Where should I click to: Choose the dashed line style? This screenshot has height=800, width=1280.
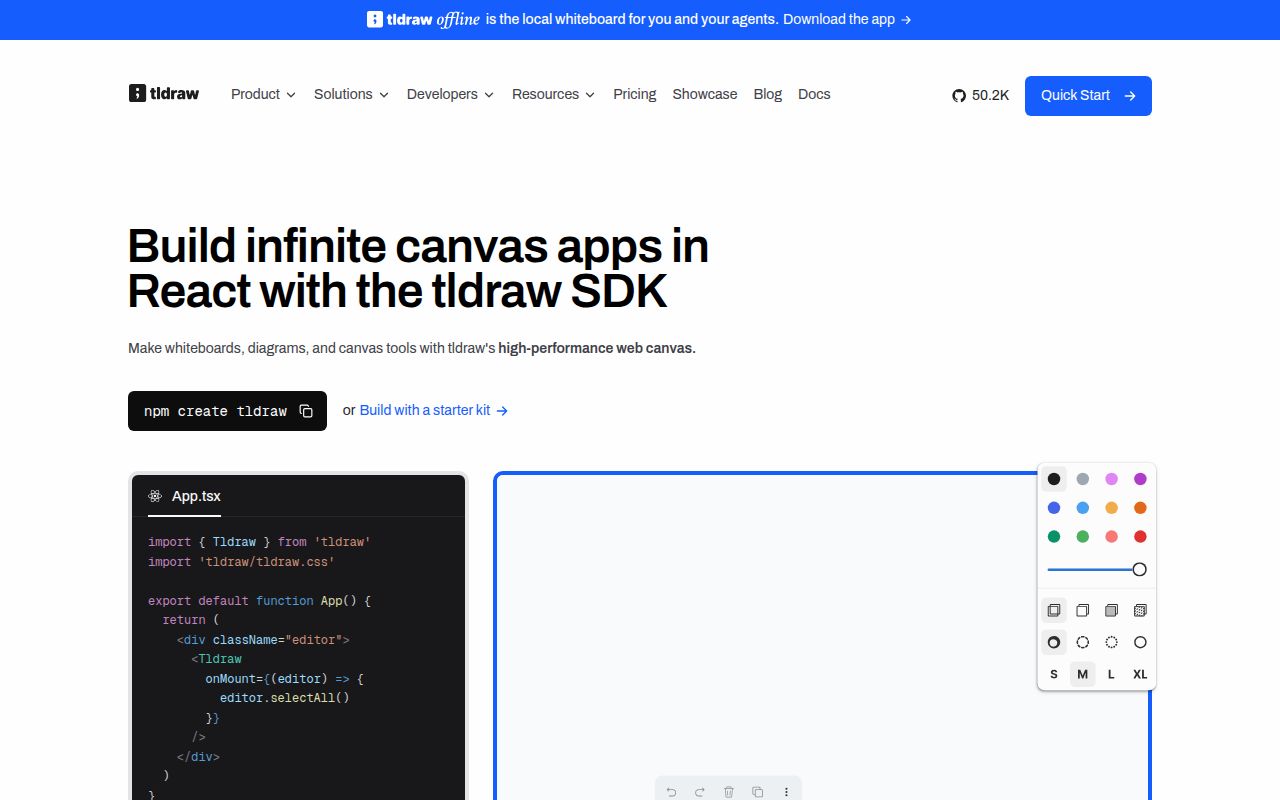click(x=1083, y=642)
